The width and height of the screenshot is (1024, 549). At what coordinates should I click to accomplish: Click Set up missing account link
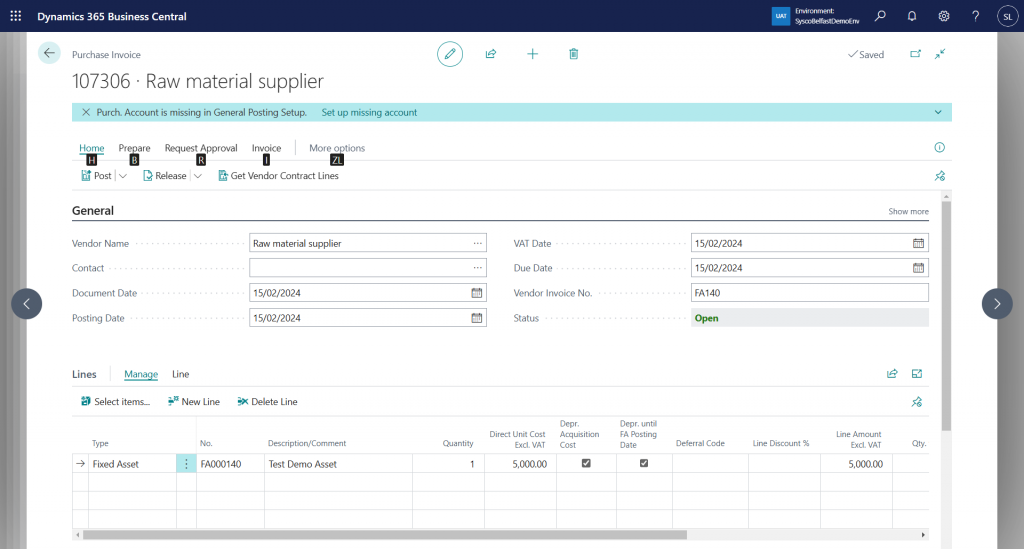click(369, 112)
